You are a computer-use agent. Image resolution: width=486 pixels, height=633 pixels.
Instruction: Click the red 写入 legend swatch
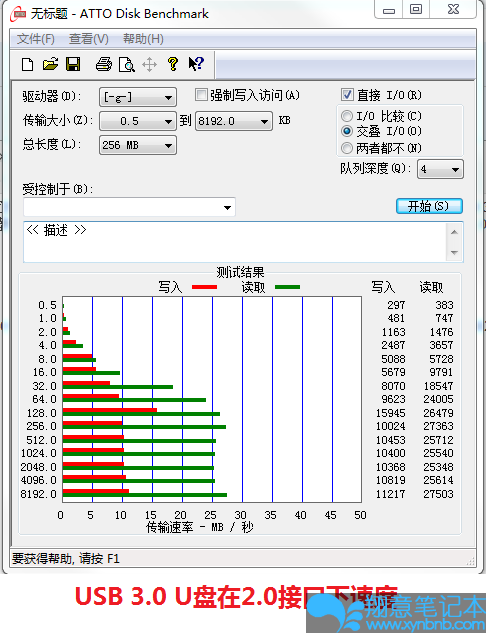click(x=204, y=287)
